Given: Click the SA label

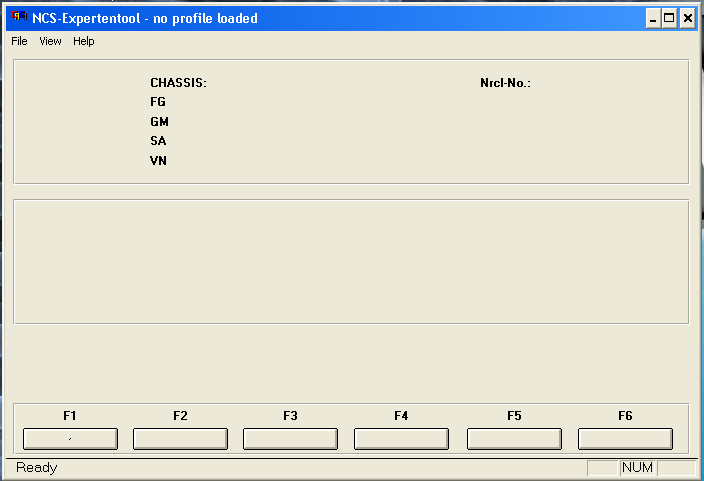Looking at the screenshot, I should [x=158, y=141].
